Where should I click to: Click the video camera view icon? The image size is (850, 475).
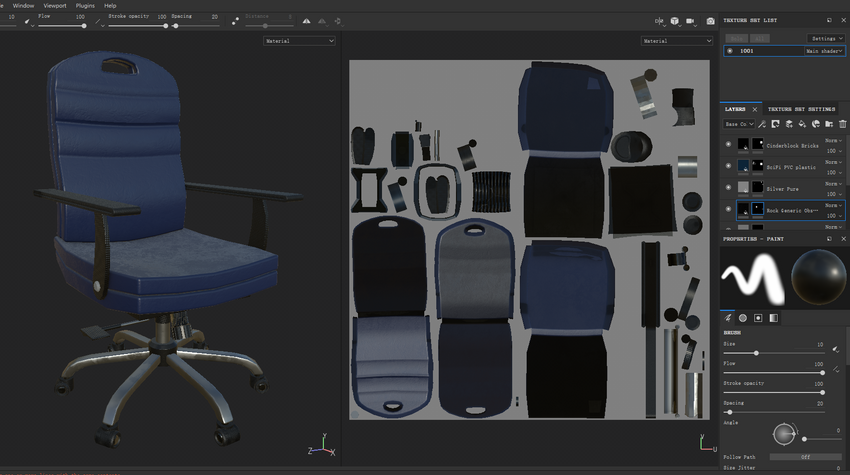click(690, 21)
